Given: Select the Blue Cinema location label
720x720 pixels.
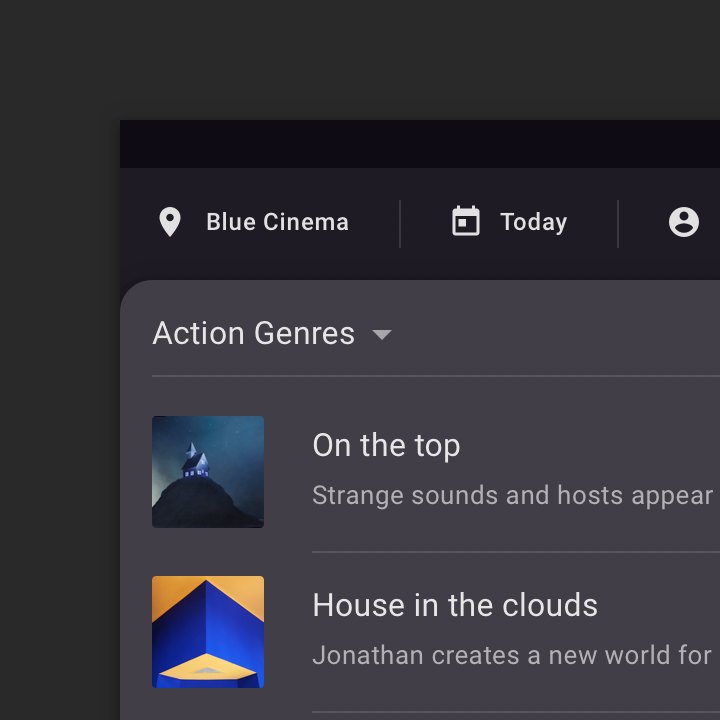Looking at the screenshot, I should click(277, 222).
